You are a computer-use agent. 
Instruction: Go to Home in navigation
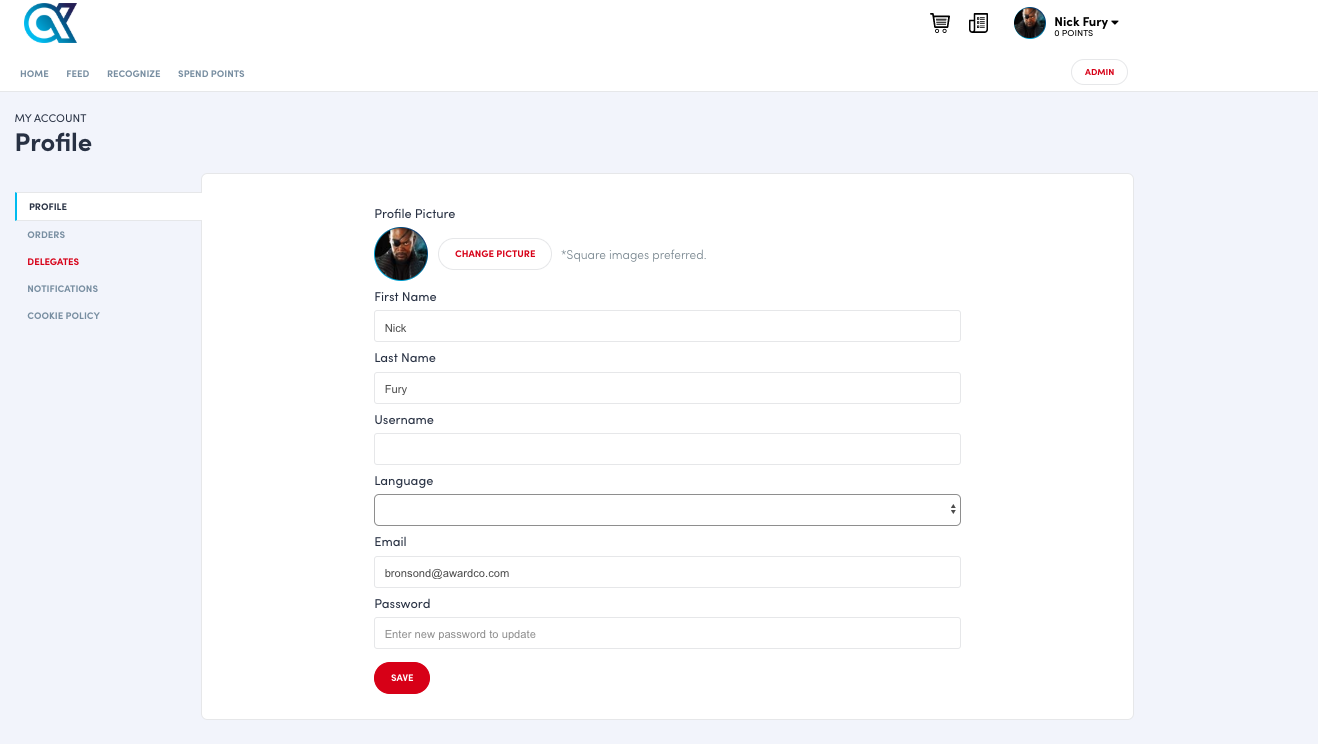tap(34, 74)
